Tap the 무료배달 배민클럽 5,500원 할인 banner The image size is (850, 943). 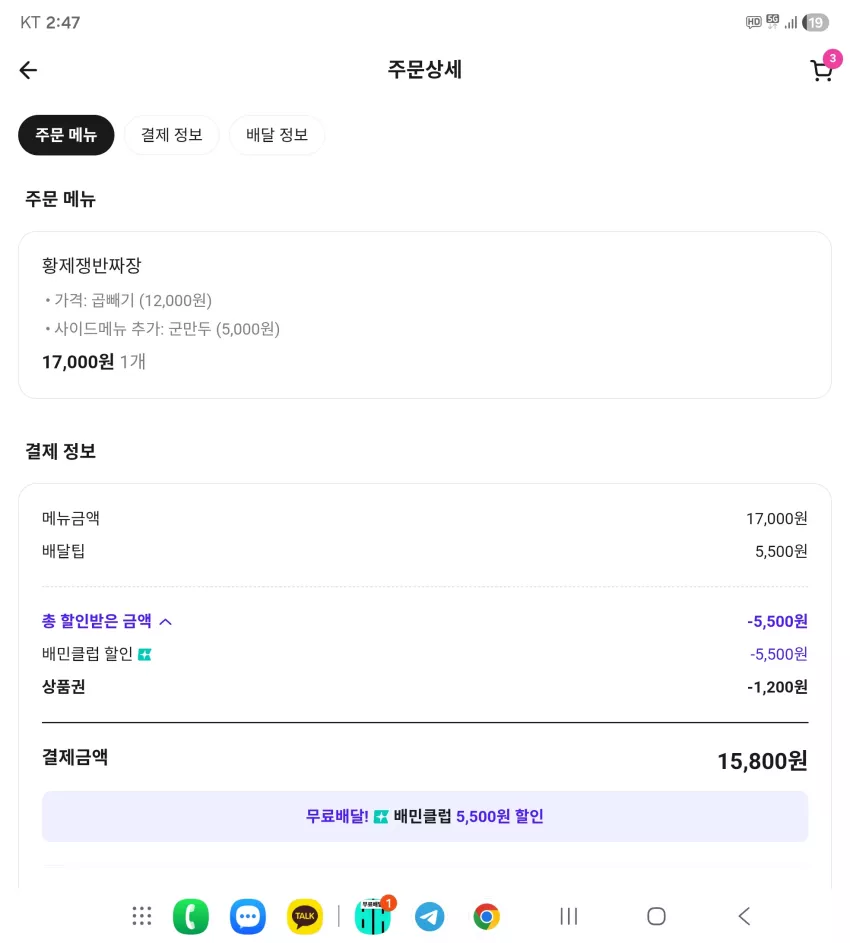[x=425, y=816]
